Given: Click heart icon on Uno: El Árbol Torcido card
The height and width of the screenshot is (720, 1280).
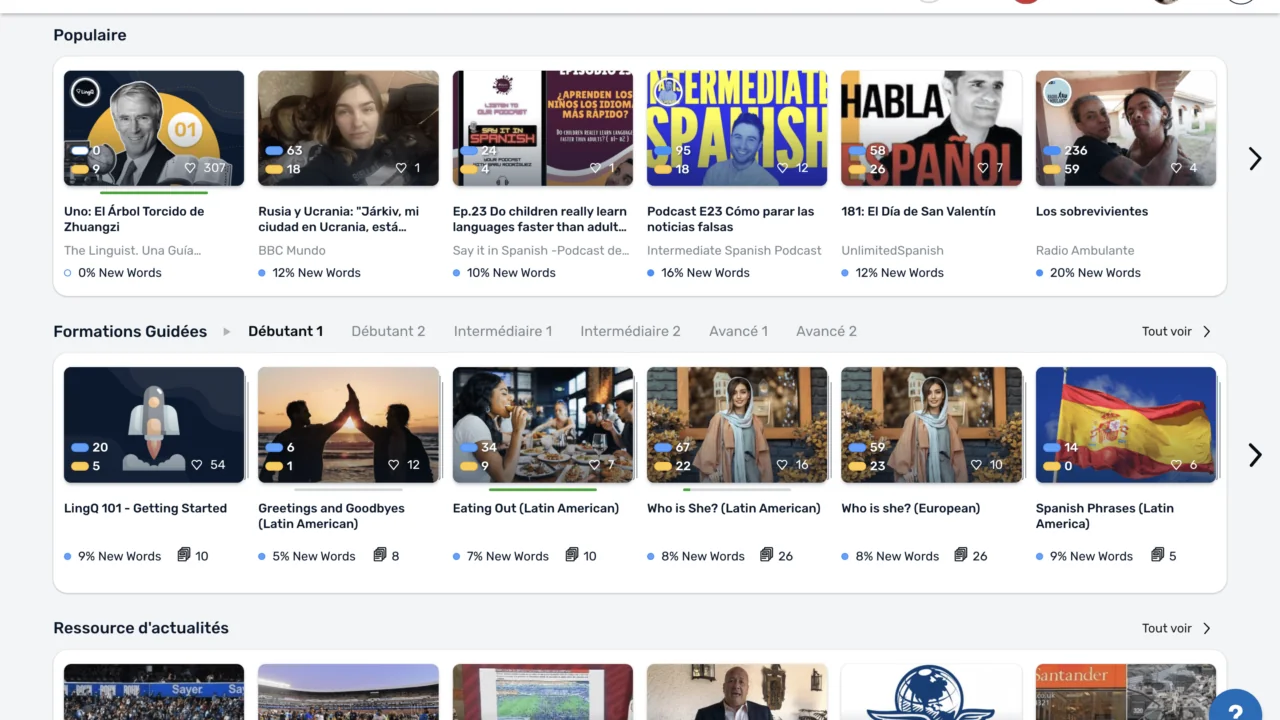Looking at the screenshot, I should [x=190, y=168].
